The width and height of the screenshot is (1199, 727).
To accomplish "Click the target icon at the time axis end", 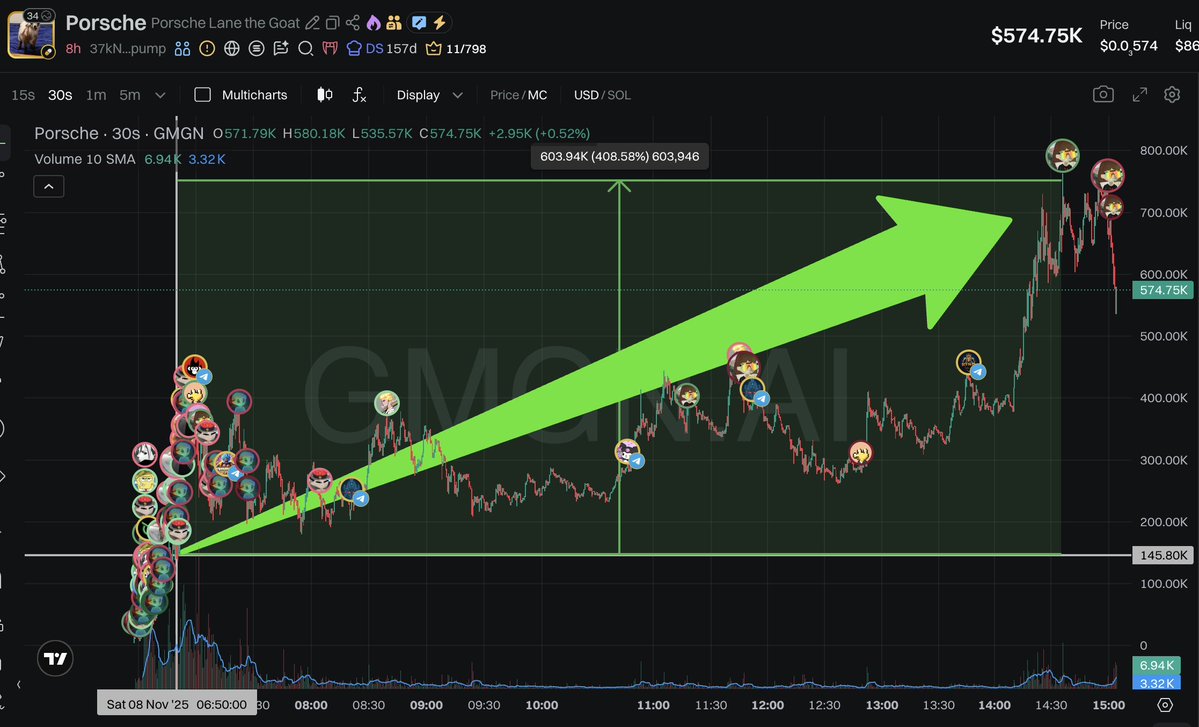I will (x=1165, y=705).
